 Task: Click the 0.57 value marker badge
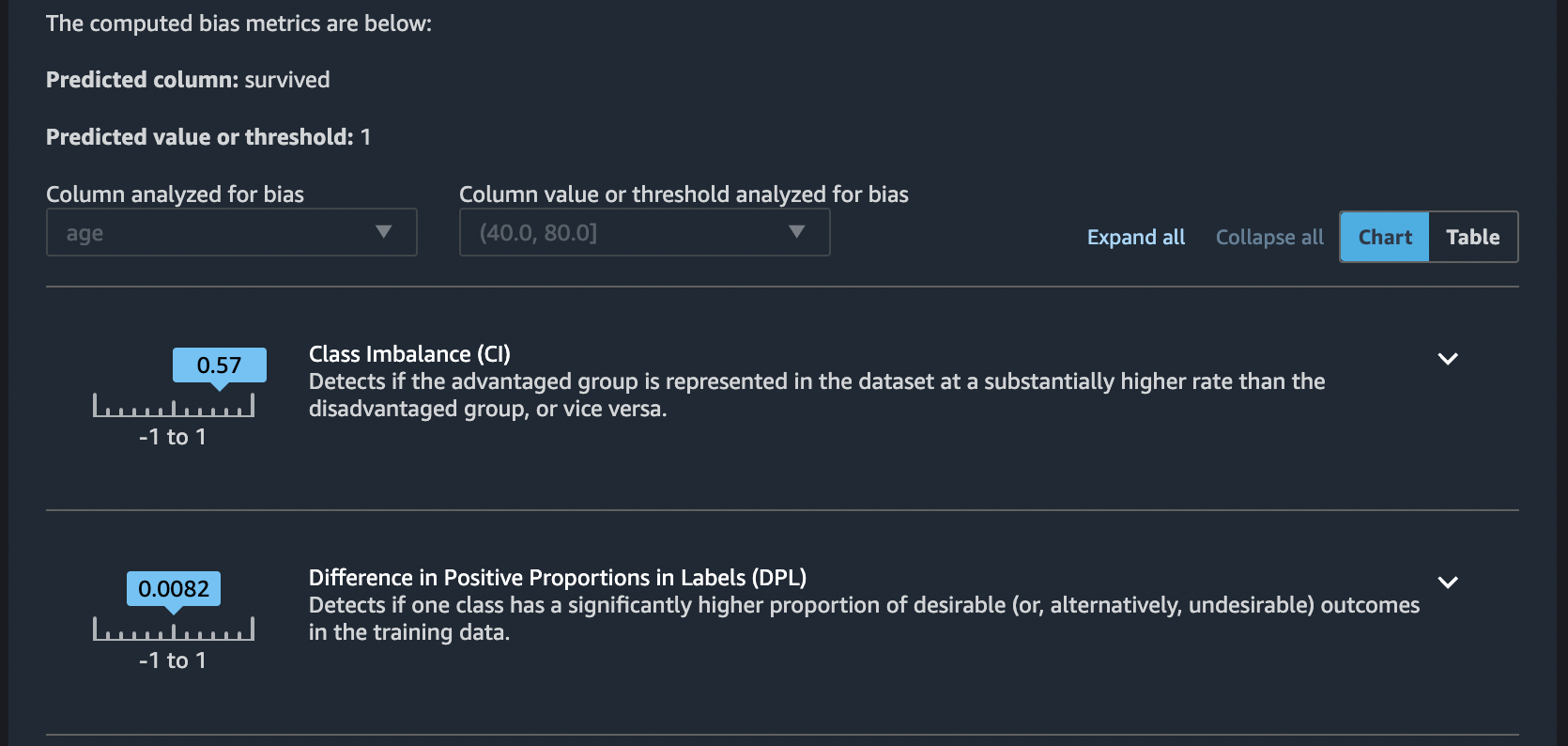pos(219,365)
